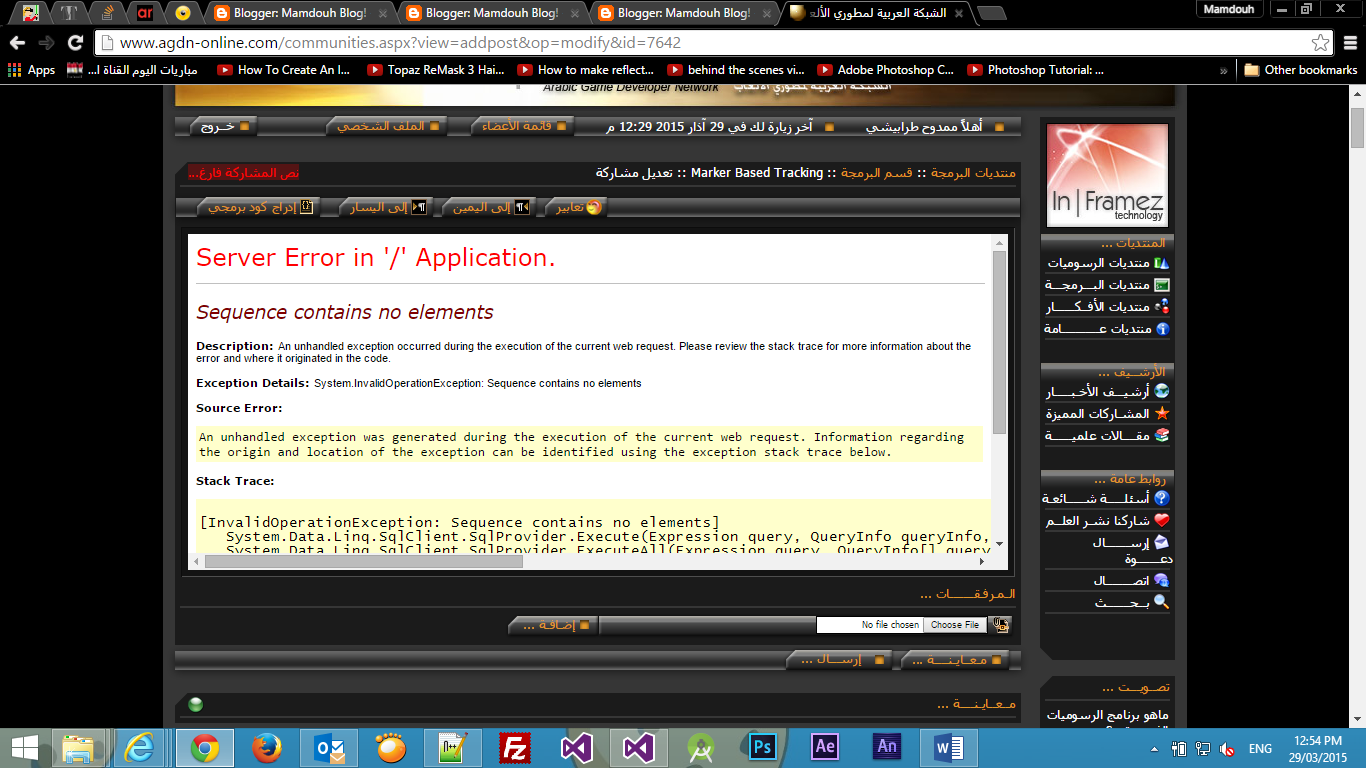Screen dimensions: 1366x768
Task: Click the main page vertical scrollbar thumb
Action: [1357, 126]
